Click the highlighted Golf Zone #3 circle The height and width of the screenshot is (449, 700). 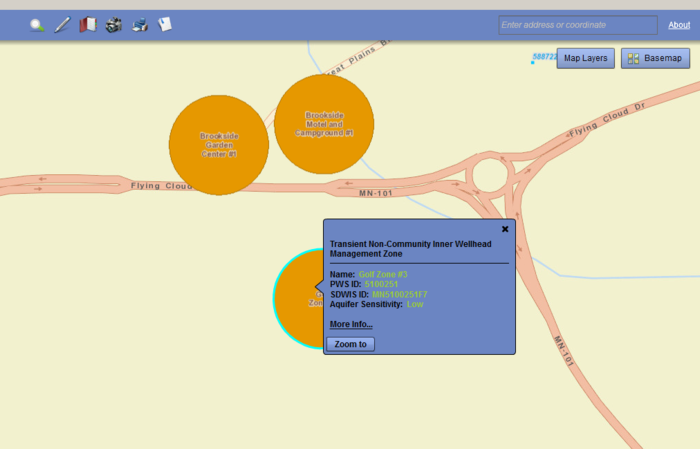297,298
